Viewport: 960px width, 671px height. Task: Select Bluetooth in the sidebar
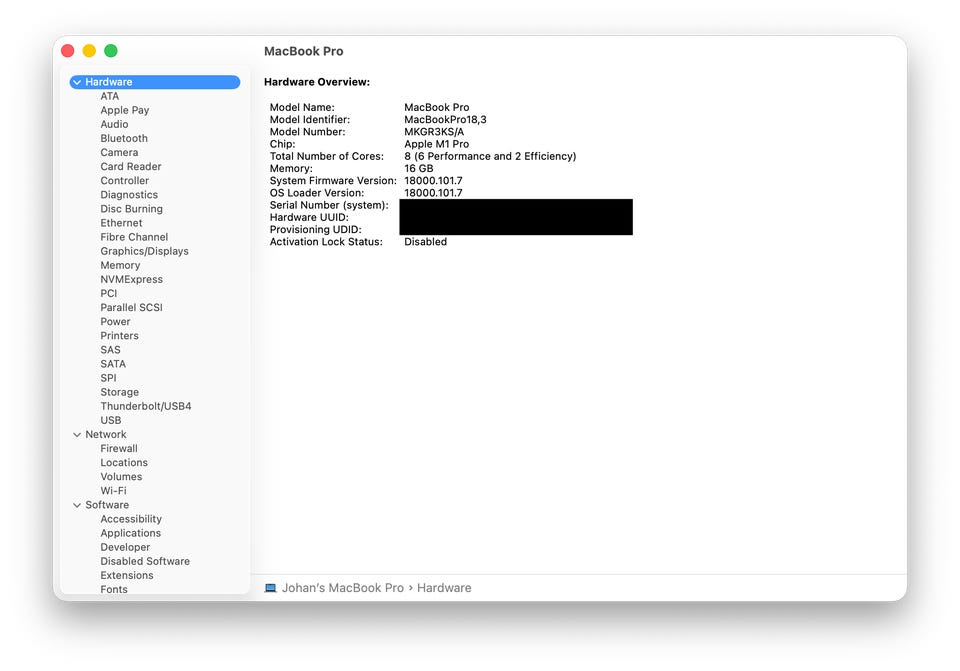[x=124, y=139]
